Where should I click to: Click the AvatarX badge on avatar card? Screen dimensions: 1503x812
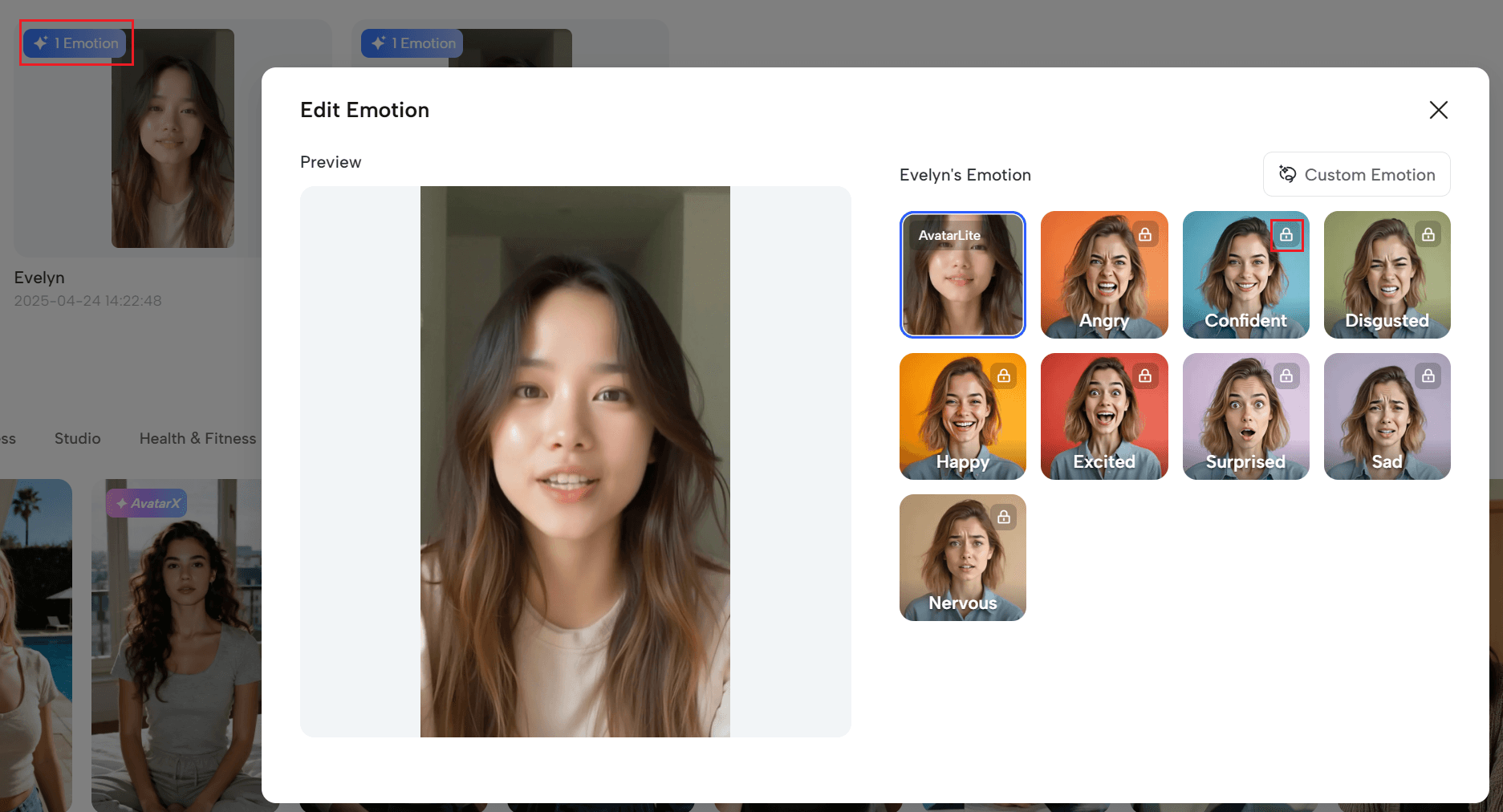[147, 503]
